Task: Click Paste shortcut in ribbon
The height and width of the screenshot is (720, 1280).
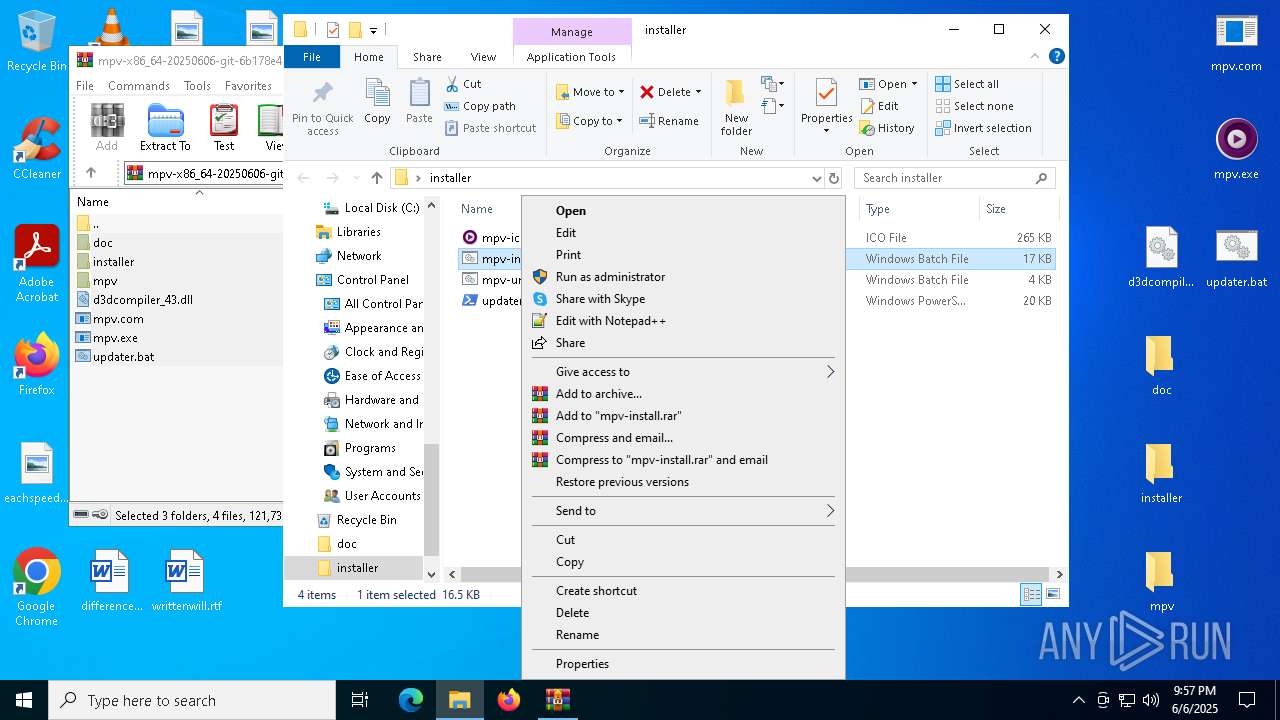Action: [490, 128]
